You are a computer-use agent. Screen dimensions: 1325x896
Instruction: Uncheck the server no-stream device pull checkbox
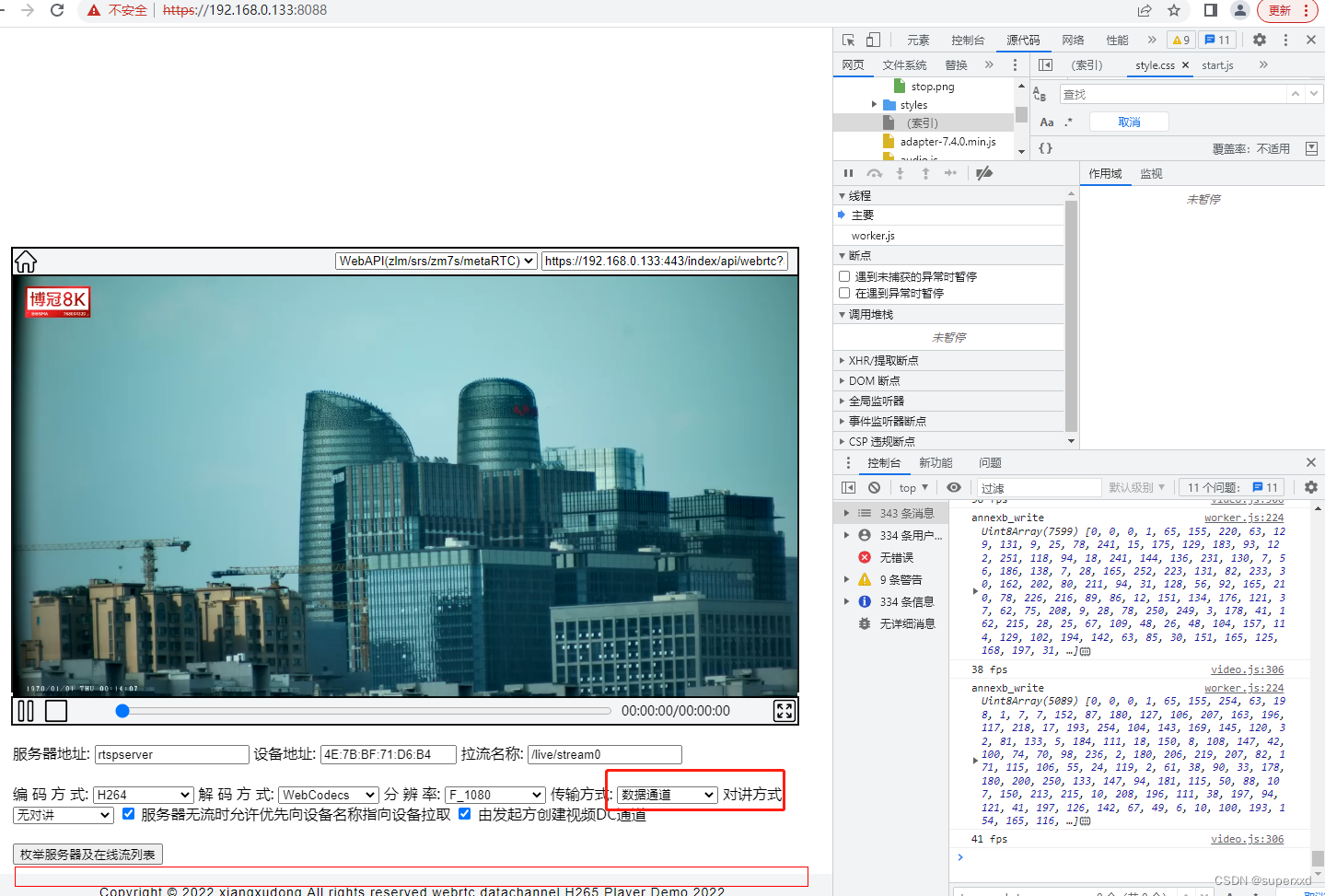[128, 813]
